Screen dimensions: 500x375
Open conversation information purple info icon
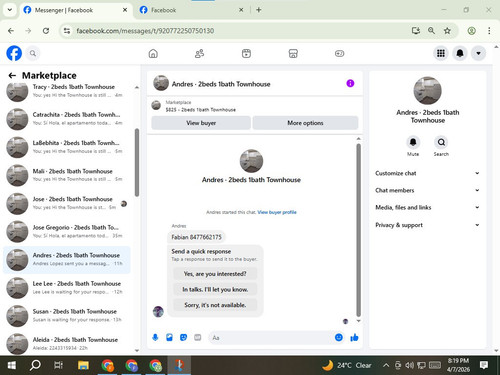click(x=350, y=83)
